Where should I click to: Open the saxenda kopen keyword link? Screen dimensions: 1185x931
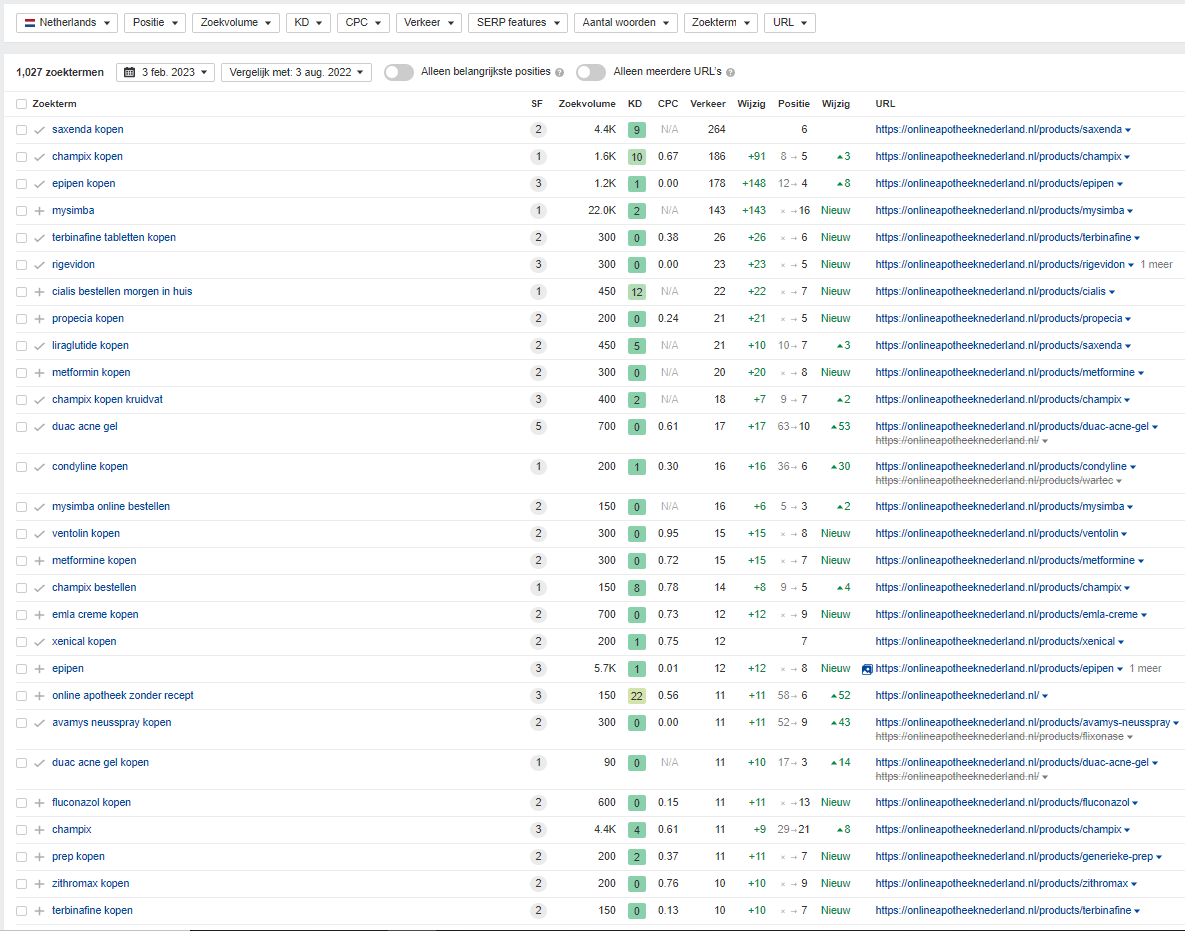pyautogui.click(x=88, y=129)
